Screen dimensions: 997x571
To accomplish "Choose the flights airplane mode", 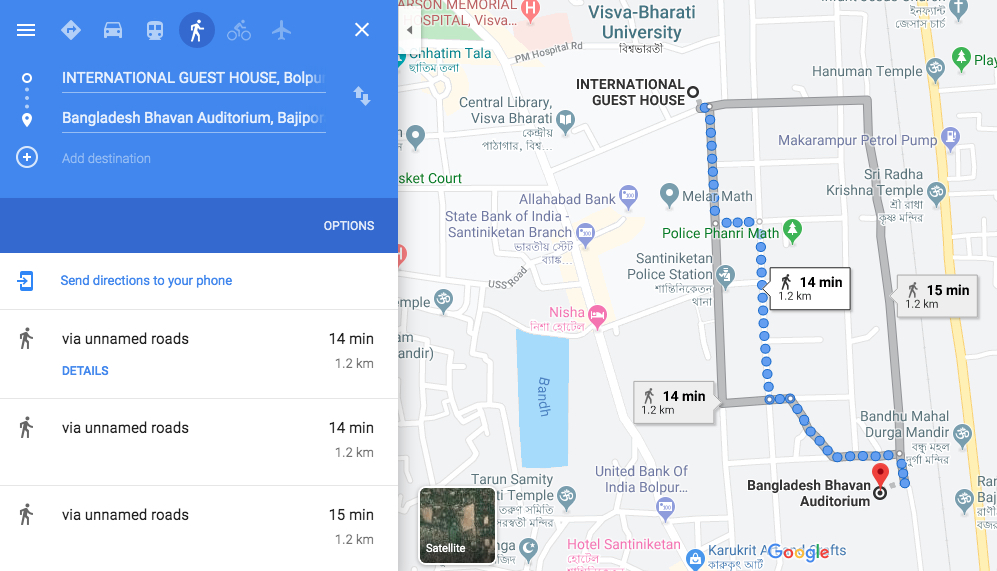I will click(x=281, y=30).
